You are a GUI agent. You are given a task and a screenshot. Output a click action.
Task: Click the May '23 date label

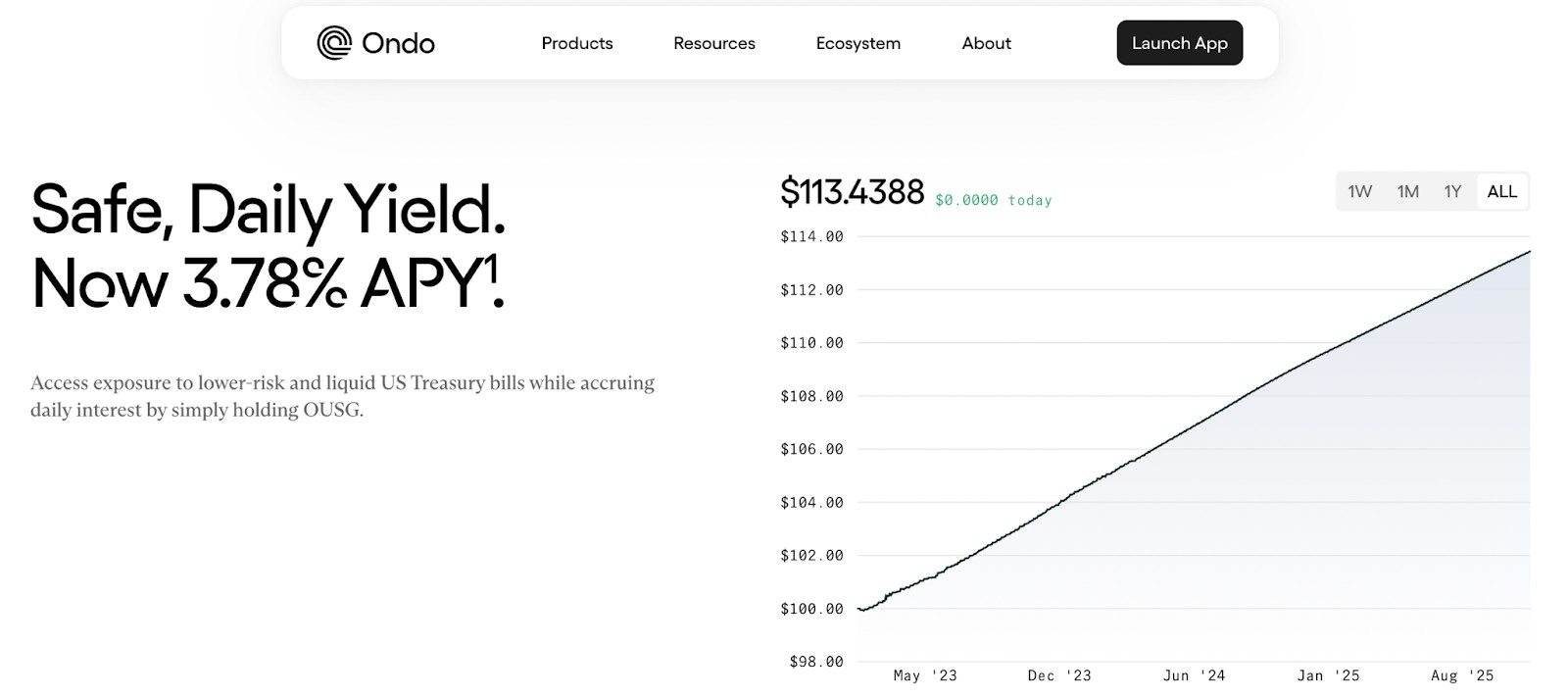[x=925, y=675]
